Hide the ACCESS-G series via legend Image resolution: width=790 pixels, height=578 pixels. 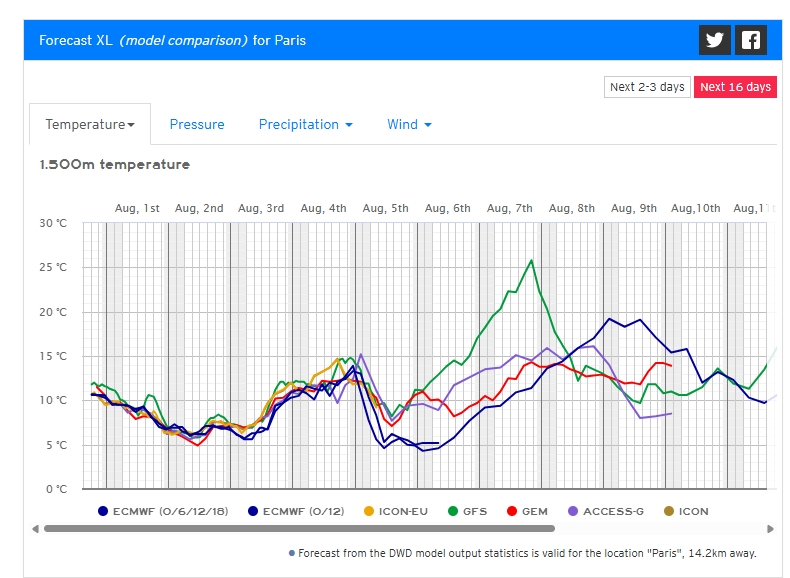coord(604,511)
